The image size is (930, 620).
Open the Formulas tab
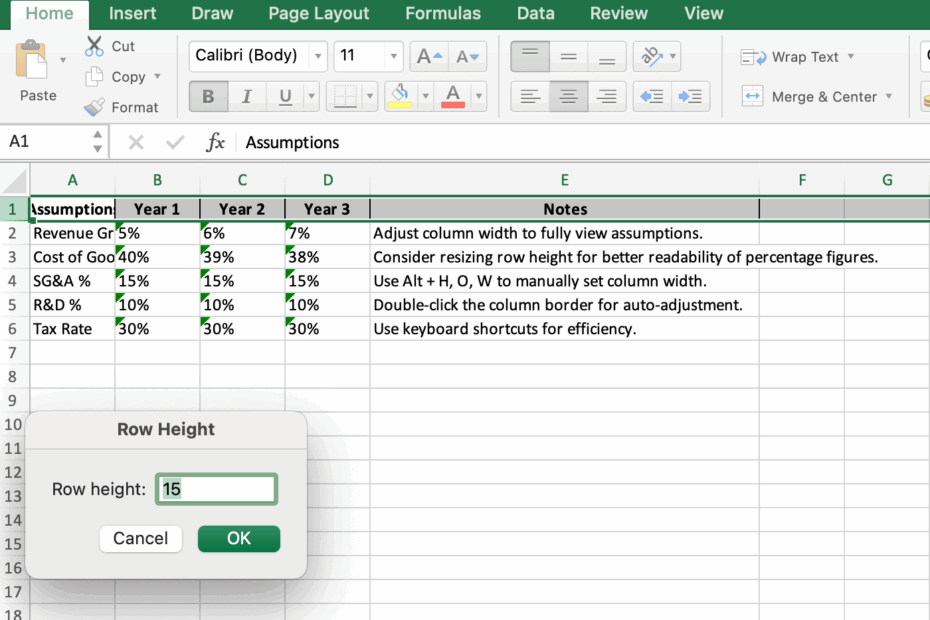tap(442, 13)
